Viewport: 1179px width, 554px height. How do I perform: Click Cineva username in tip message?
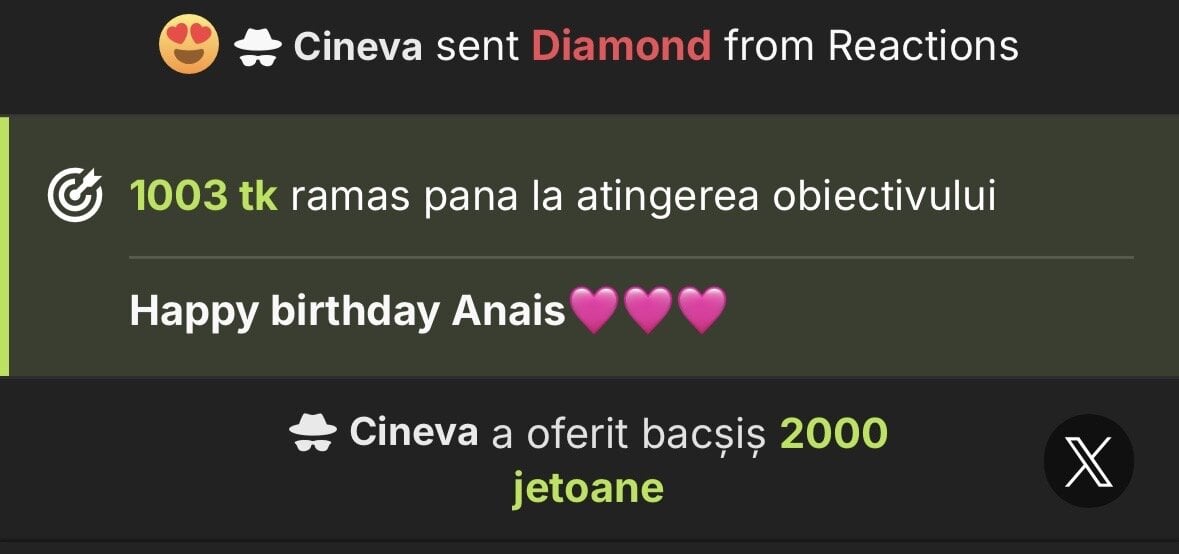413,433
